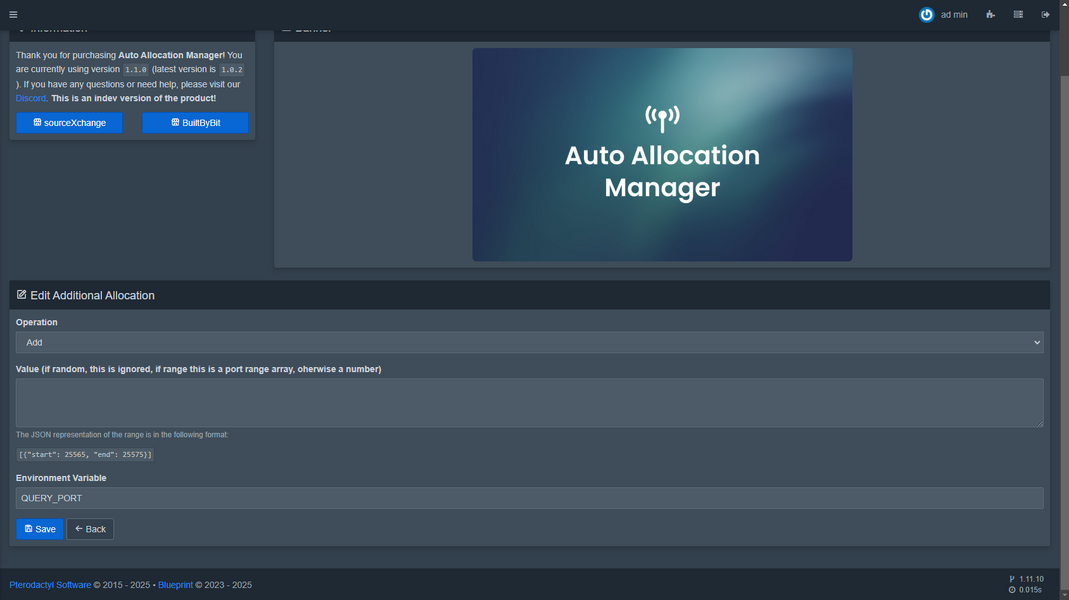The width and height of the screenshot is (1069, 600).
Task: Click the edit icon beside Edit Additional Allocation
Action: tap(22, 295)
